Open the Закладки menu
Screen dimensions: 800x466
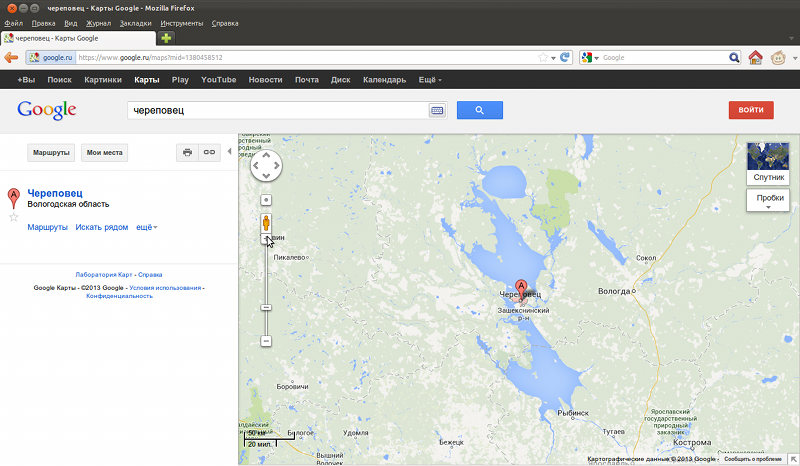135,23
